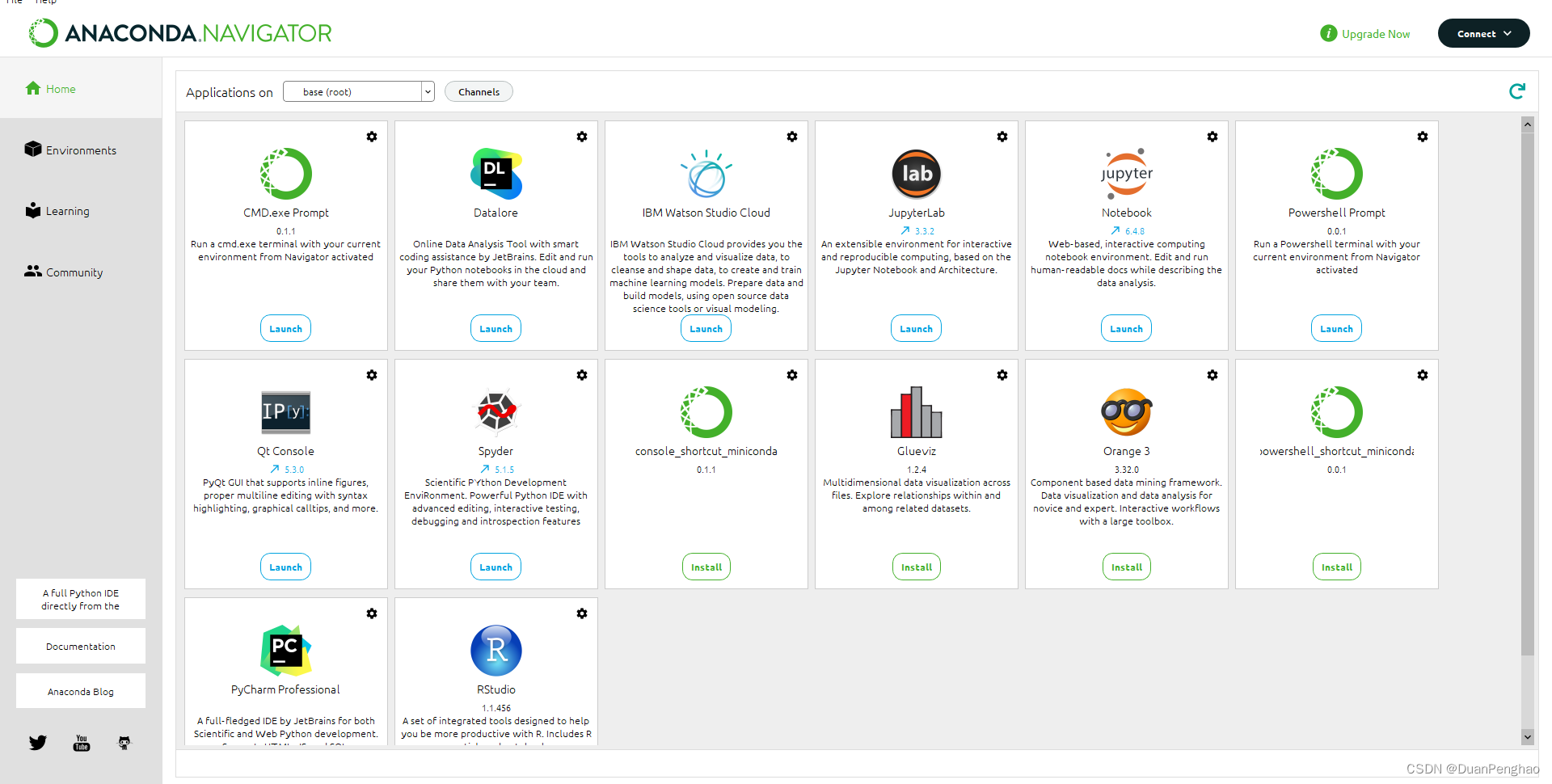This screenshot has height=784, width=1552.
Task: Click the refresh applications icon
Action: pyautogui.click(x=1517, y=91)
